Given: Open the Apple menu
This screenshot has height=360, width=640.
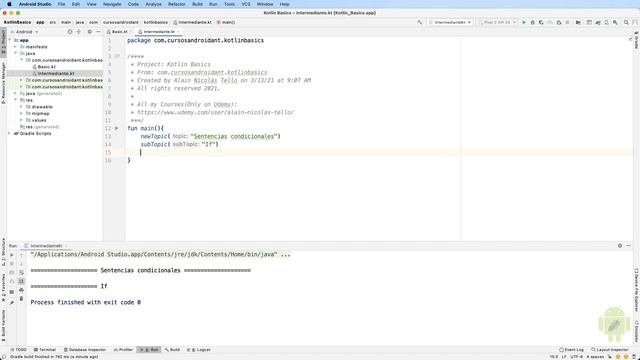Looking at the screenshot, I should point(9,4).
